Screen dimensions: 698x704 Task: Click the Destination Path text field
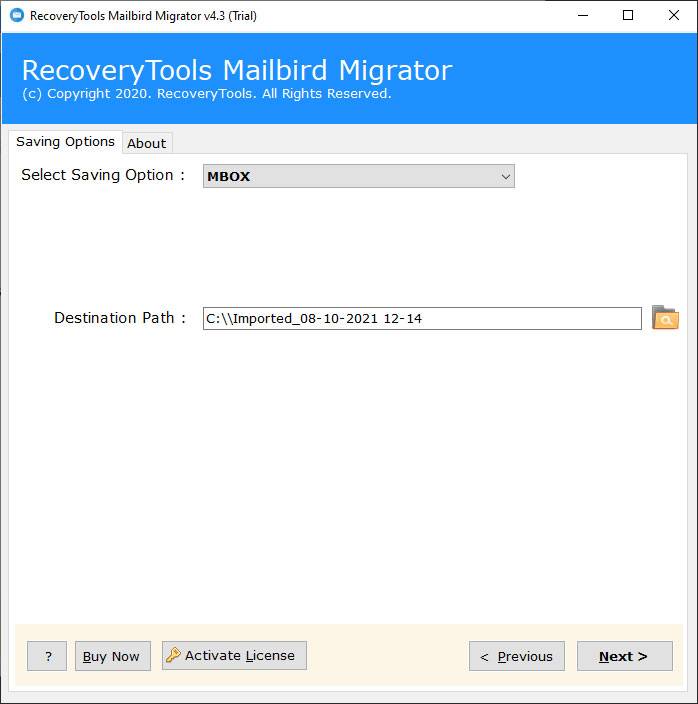coord(422,318)
